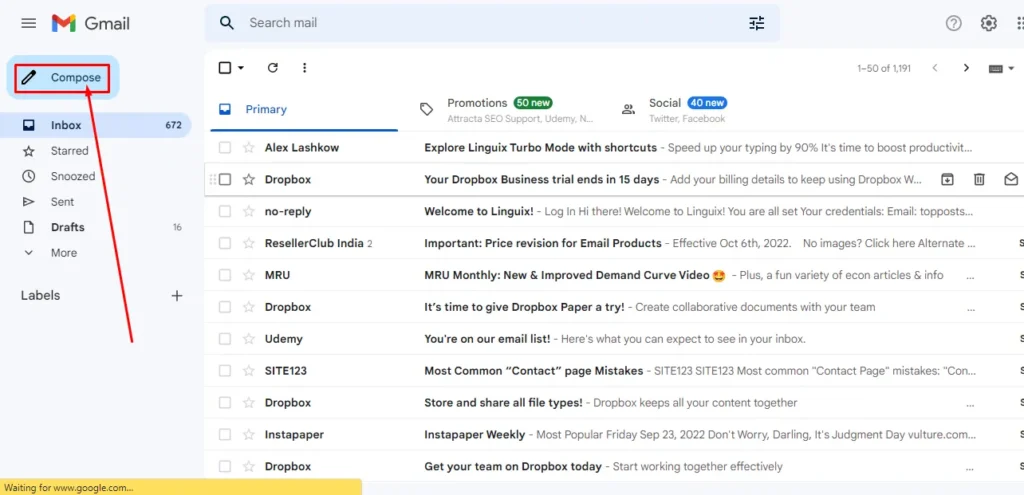Open the three-dot More toolbar menu
This screenshot has width=1024, height=495.
304,67
